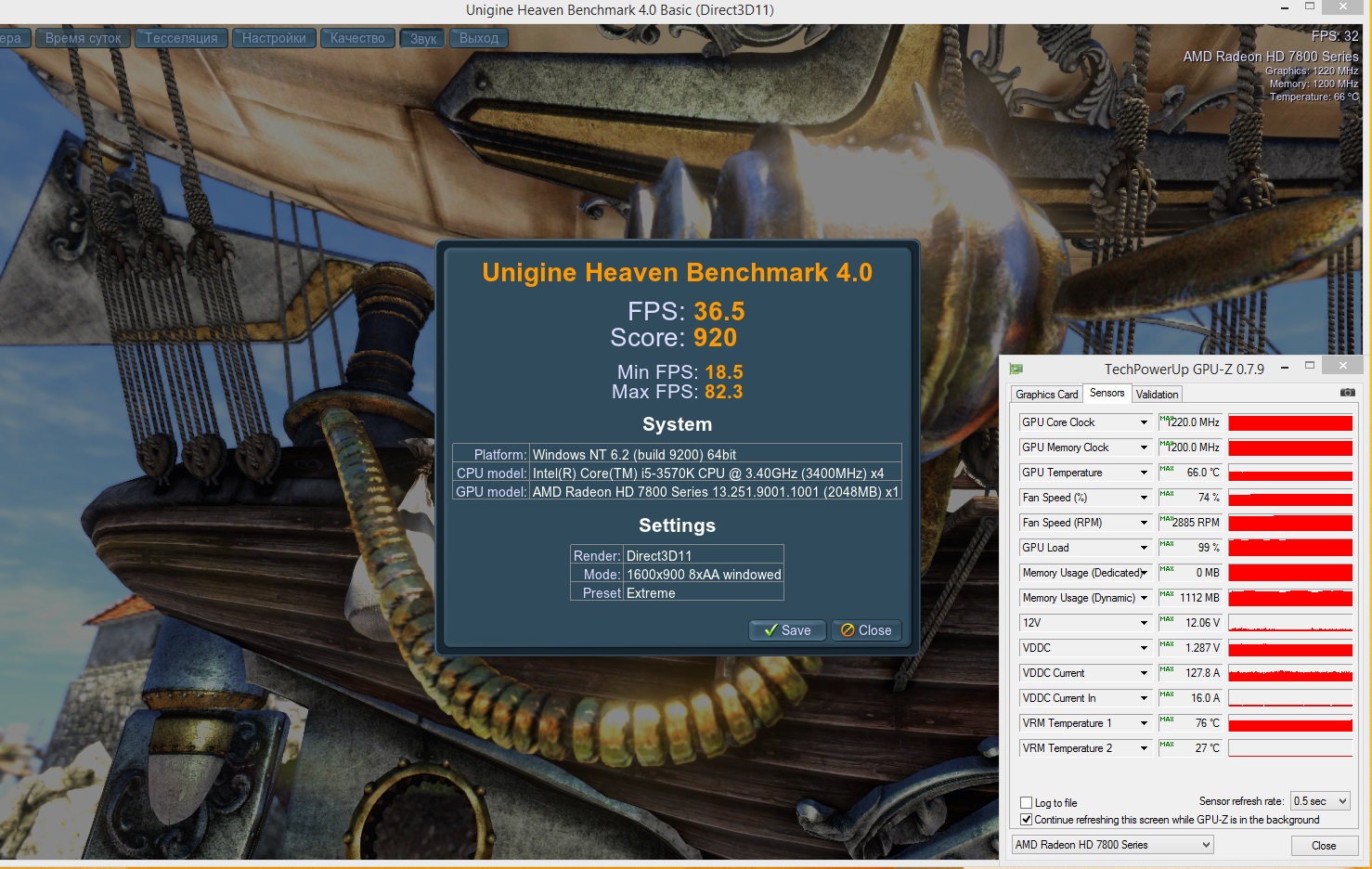
Task: Maximize the Unigine Heaven Benchmark window
Action: [1310, 6]
